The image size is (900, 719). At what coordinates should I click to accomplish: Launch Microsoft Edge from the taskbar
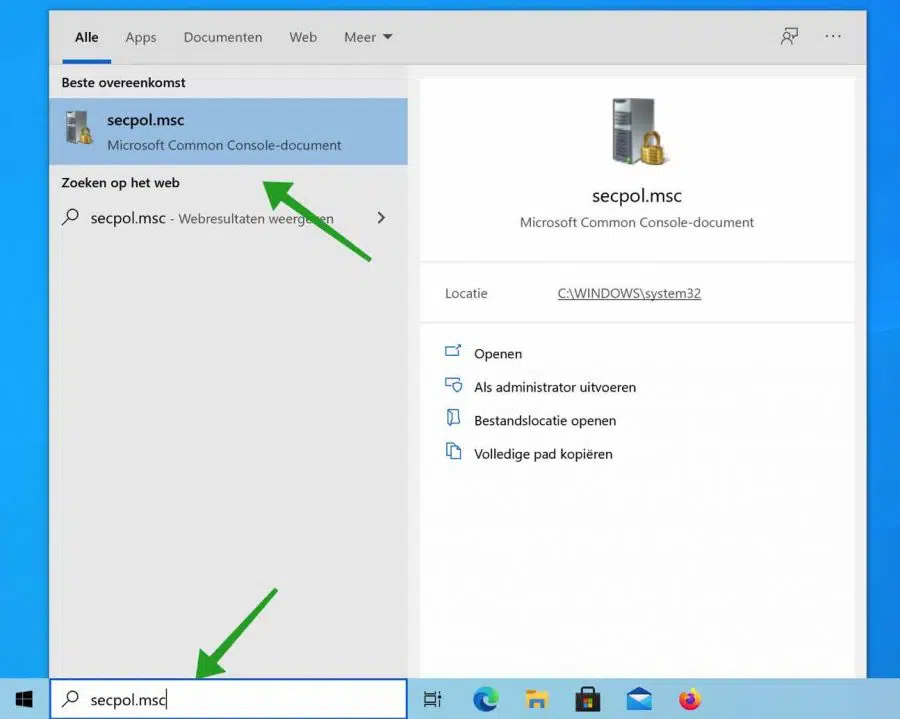(x=486, y=699)
